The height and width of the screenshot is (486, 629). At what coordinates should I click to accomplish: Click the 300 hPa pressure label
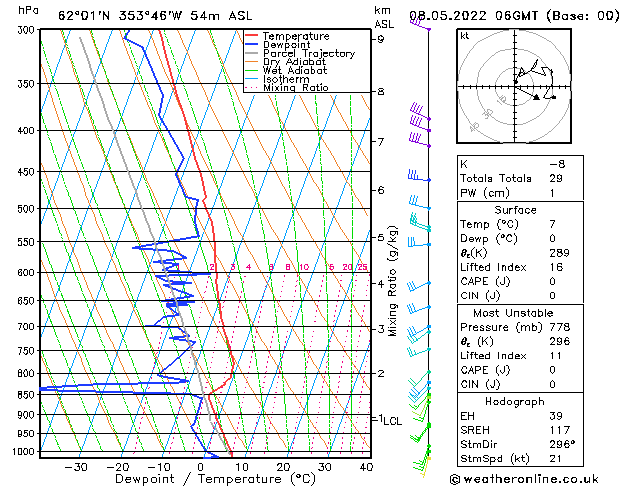[27, 30]
